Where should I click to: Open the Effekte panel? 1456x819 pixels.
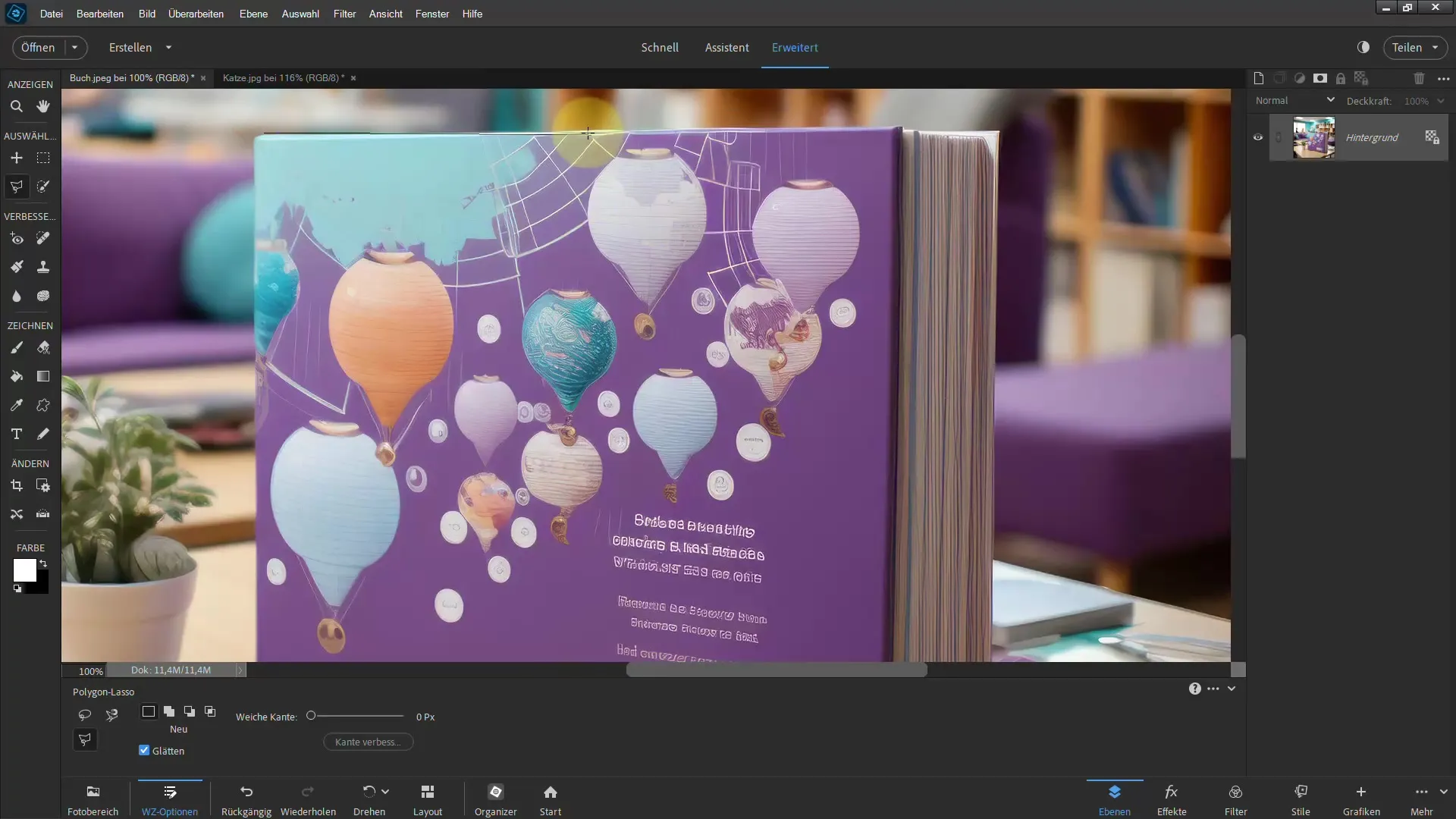[1171, 800]
